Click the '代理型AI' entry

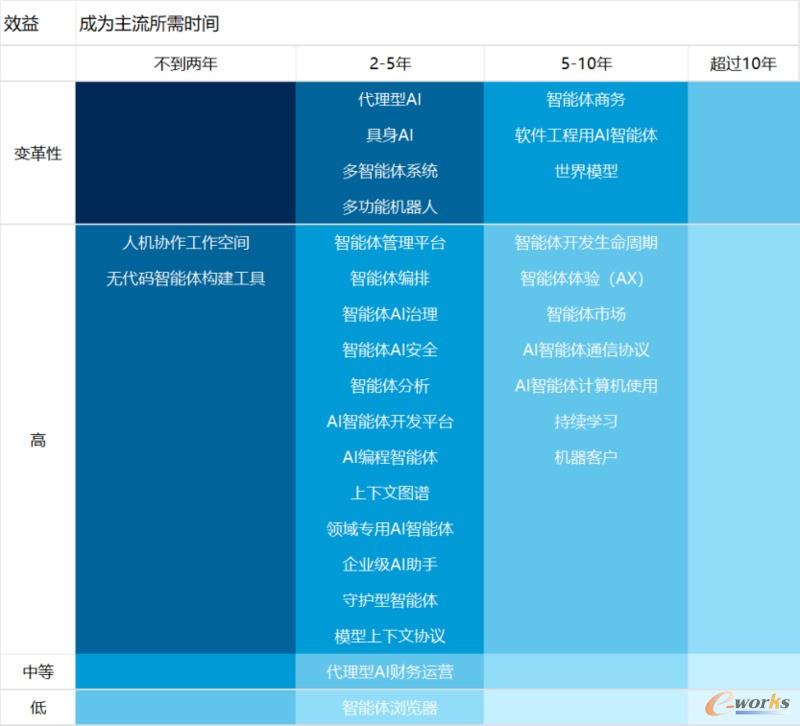click(390, 99)
